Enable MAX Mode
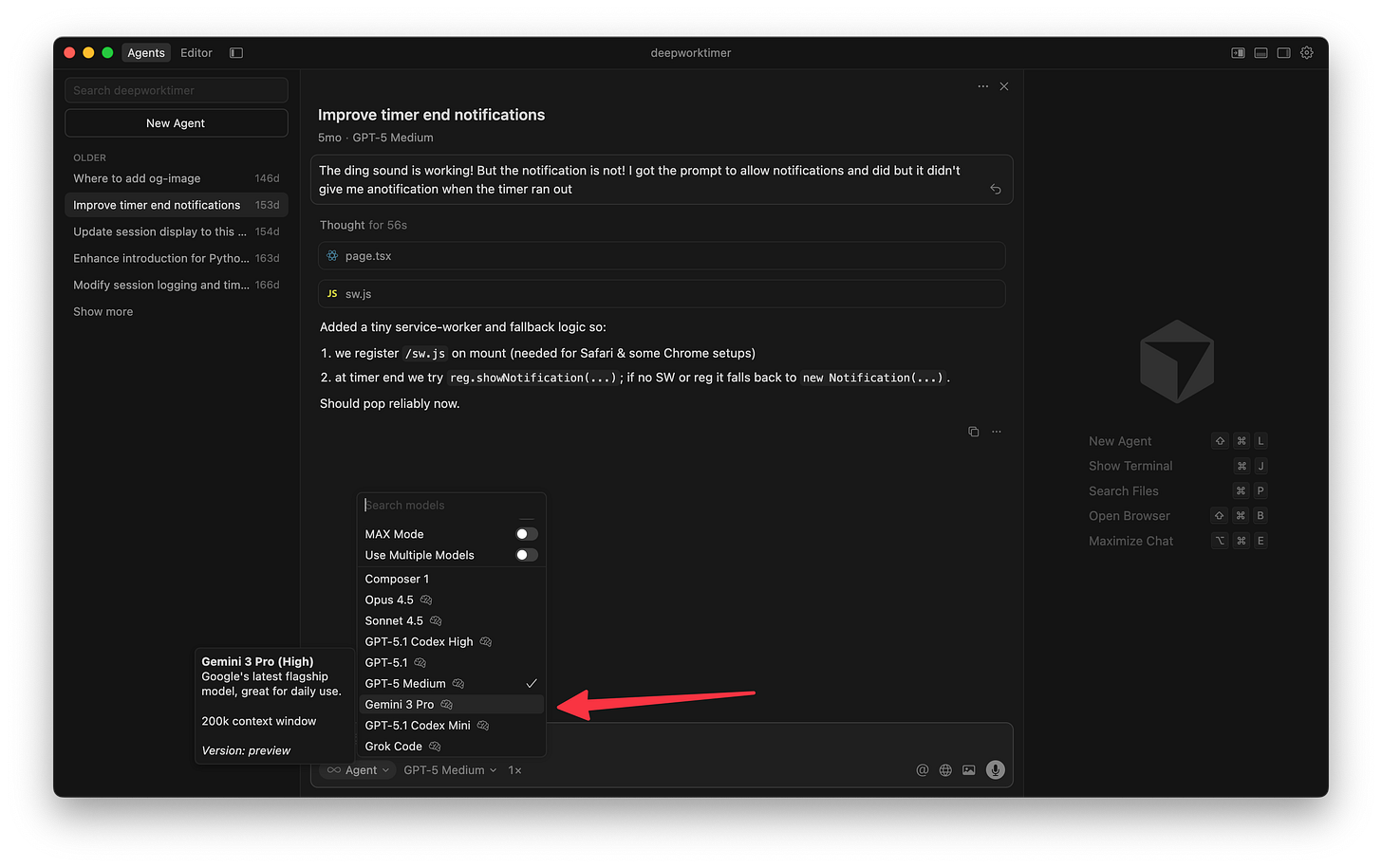Image resolution: width=1382 pixels, height=868 pixels. [525, 533]
